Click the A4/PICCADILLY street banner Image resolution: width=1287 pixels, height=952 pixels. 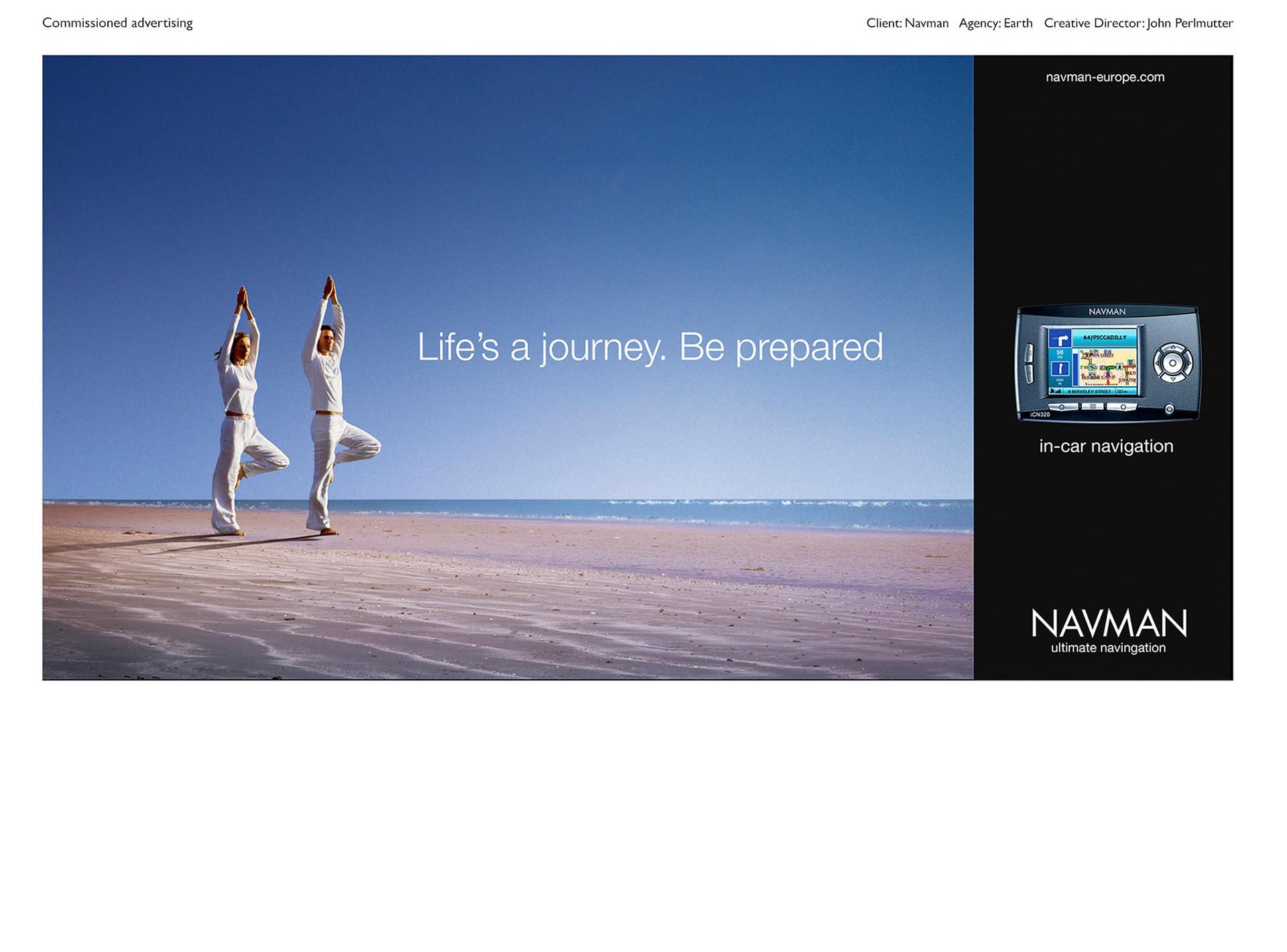pos(1105,337)
